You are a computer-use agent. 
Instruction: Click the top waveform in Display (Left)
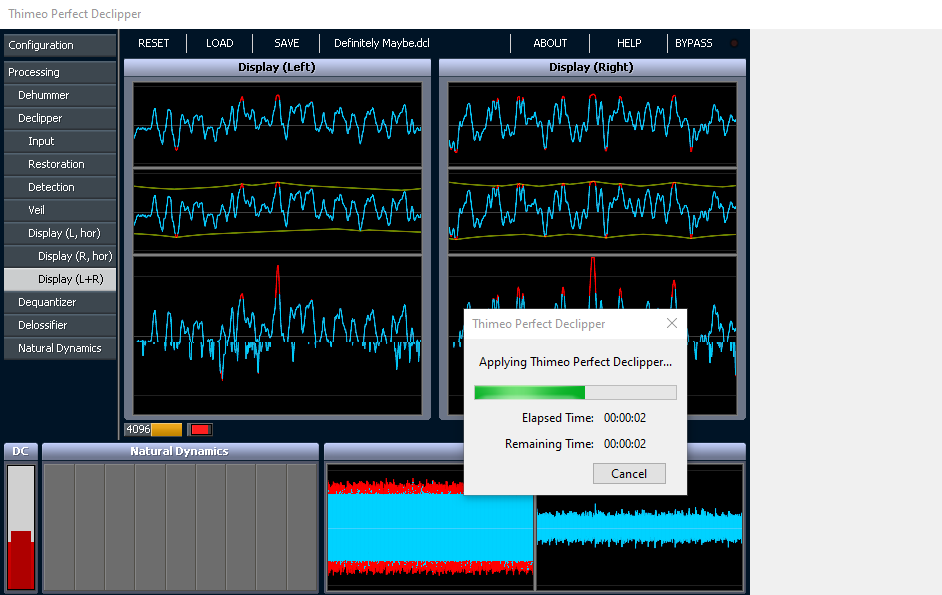pos(277,124)
